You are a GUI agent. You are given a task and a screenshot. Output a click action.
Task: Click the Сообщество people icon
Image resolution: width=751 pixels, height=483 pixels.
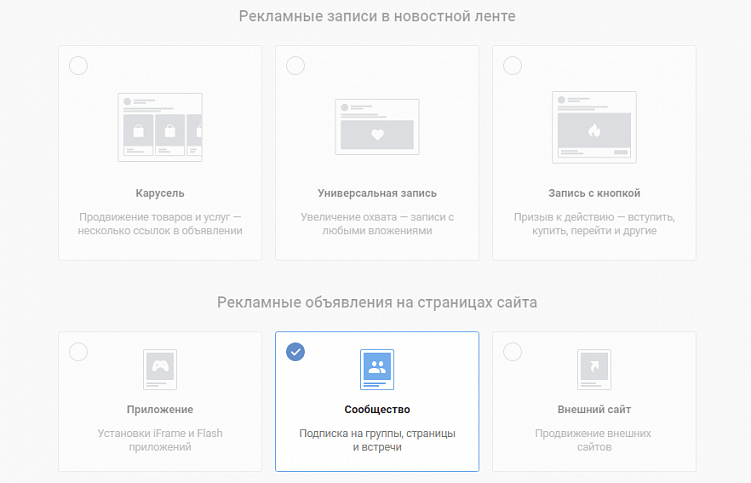point(377,369)
